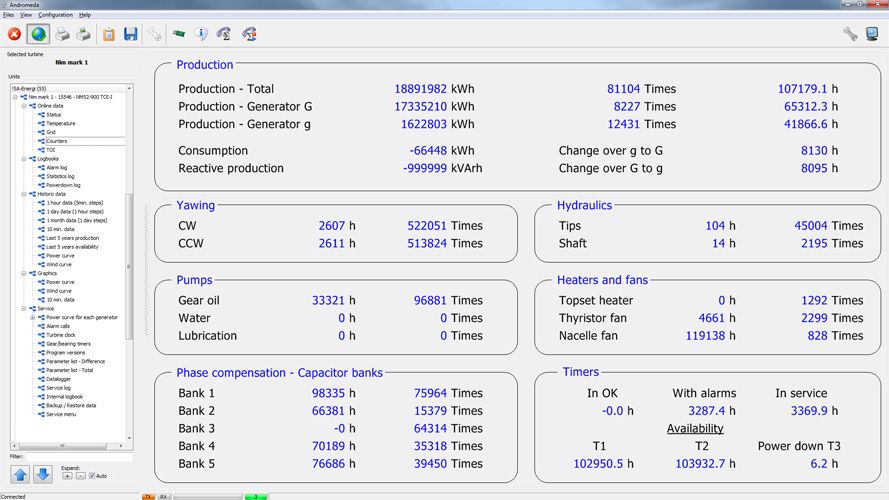Screen dimensions: 889x500
Task: Open Gear/bearing timers item
Action: pos(68,344)
